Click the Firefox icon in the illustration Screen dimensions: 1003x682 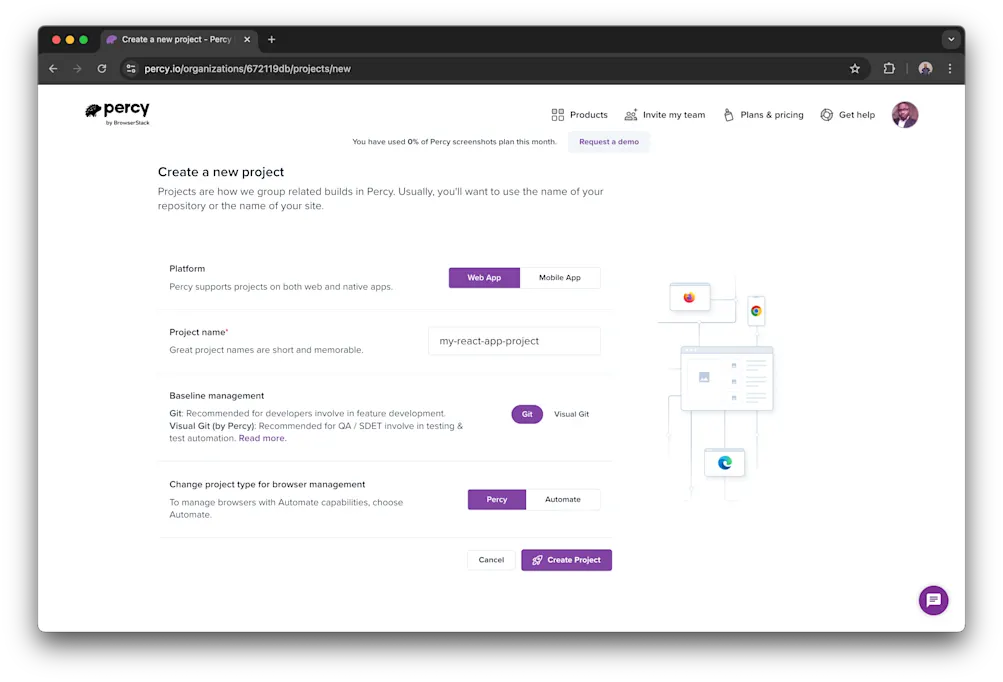689,297
